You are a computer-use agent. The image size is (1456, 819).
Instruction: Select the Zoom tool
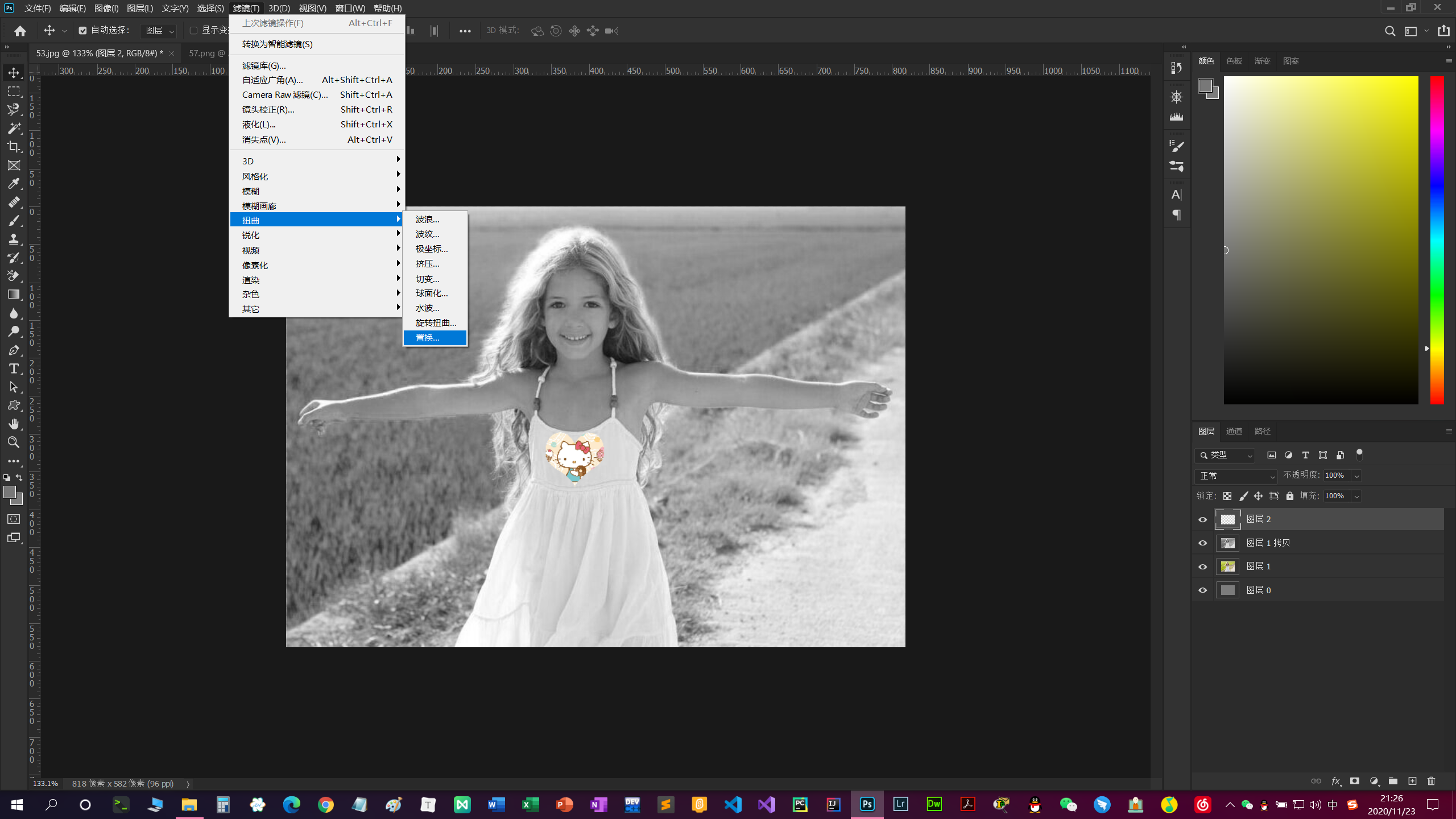14,442
